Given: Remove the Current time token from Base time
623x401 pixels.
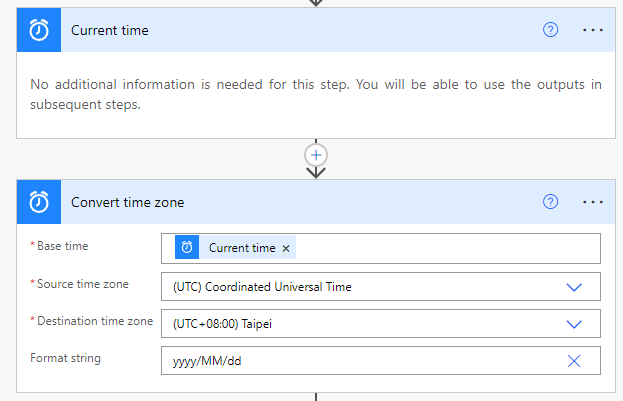Looking at the screenshot, I should pos(286,248).
